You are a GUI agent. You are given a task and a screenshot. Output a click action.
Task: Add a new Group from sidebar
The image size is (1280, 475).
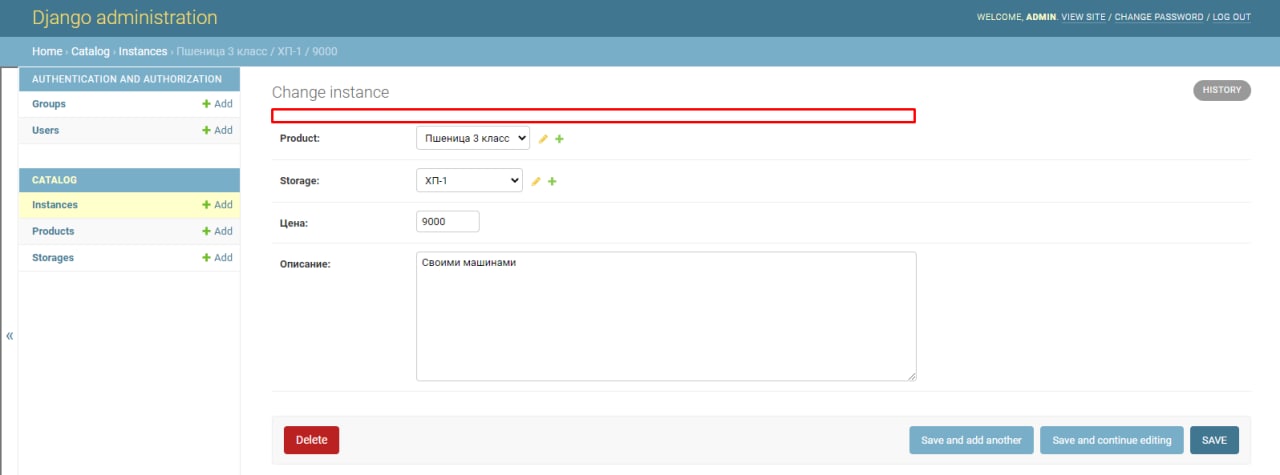pos(217,104)
